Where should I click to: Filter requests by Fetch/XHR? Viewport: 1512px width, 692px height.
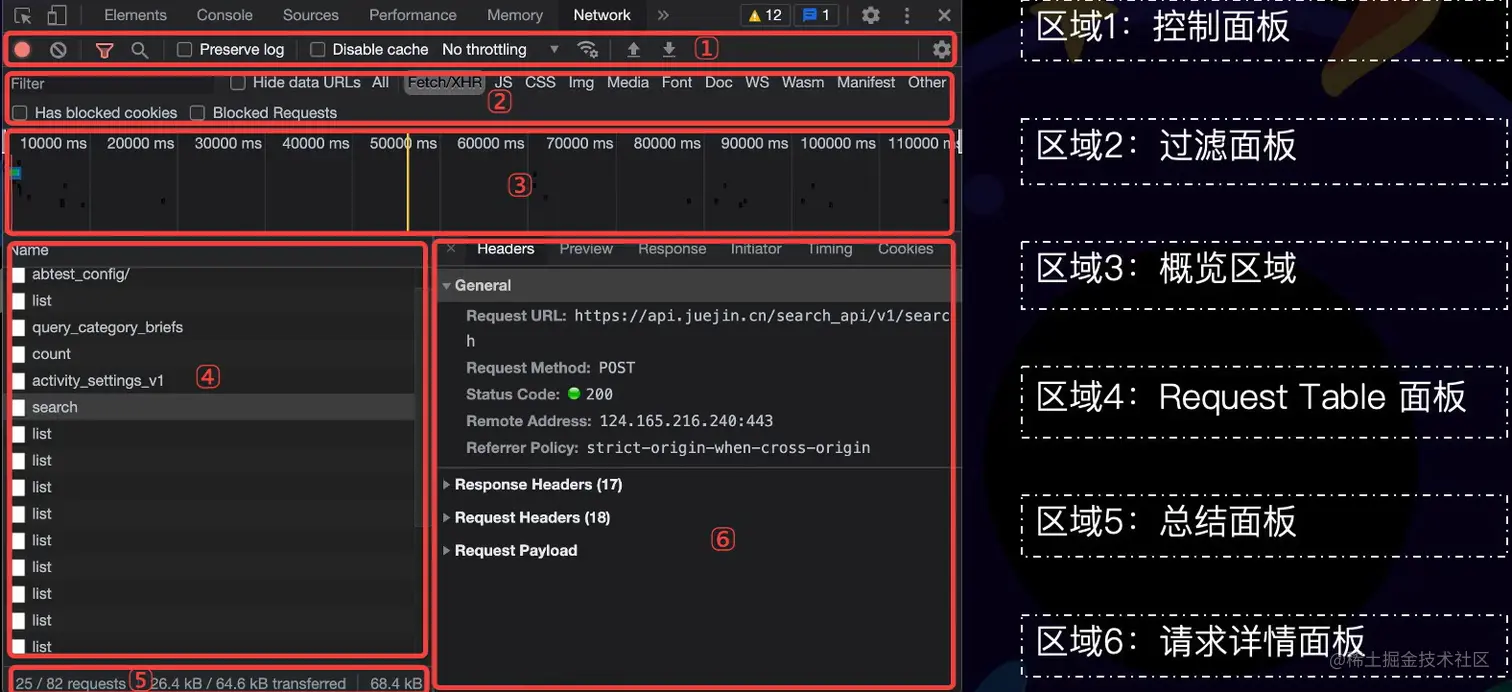coord(445,82)
